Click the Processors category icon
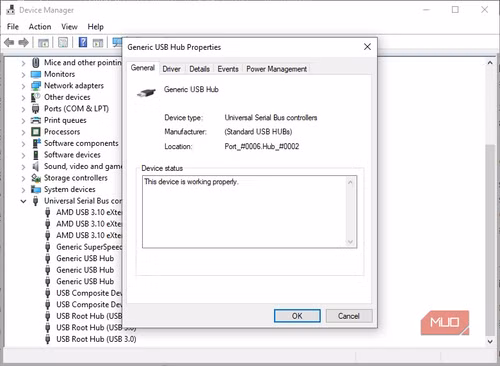The height and width of the screenshot is (366, 500). [36, 132]
